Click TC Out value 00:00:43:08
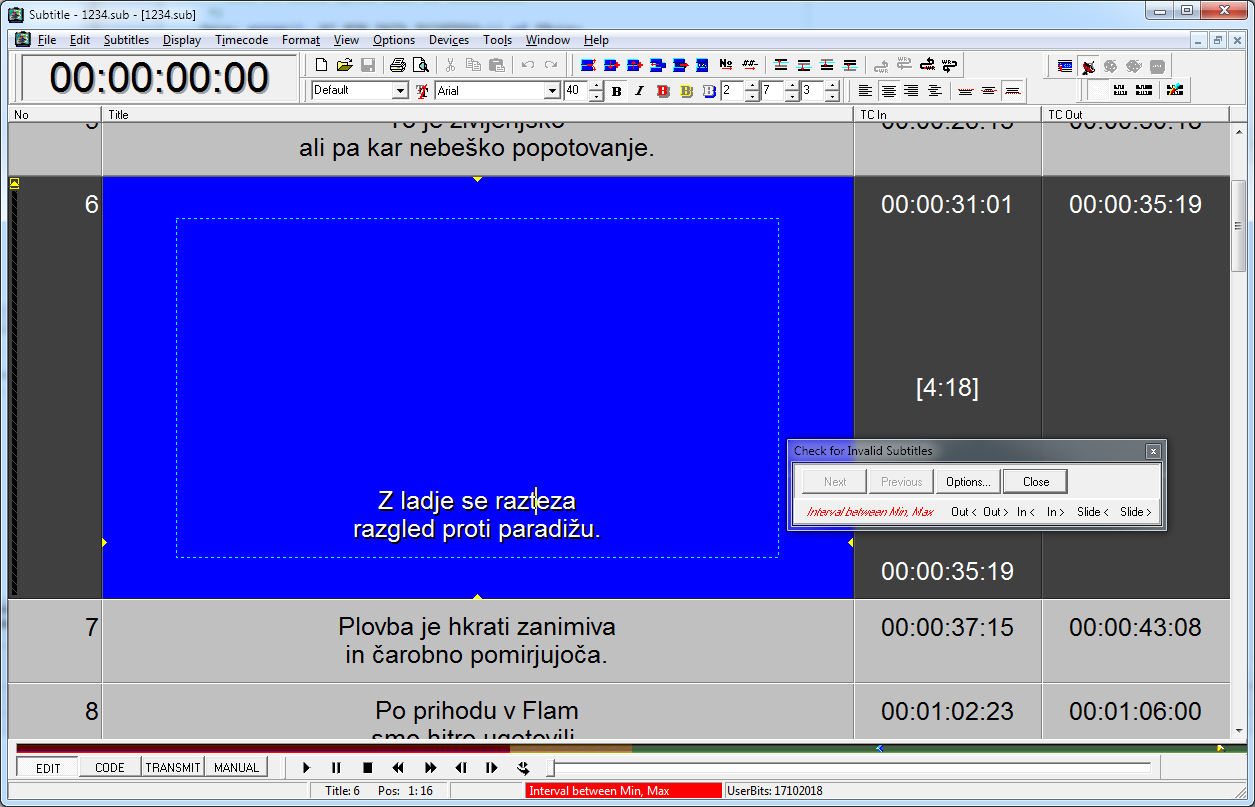The height and width of the screenshot is (807, 1255). point(1135,628)
